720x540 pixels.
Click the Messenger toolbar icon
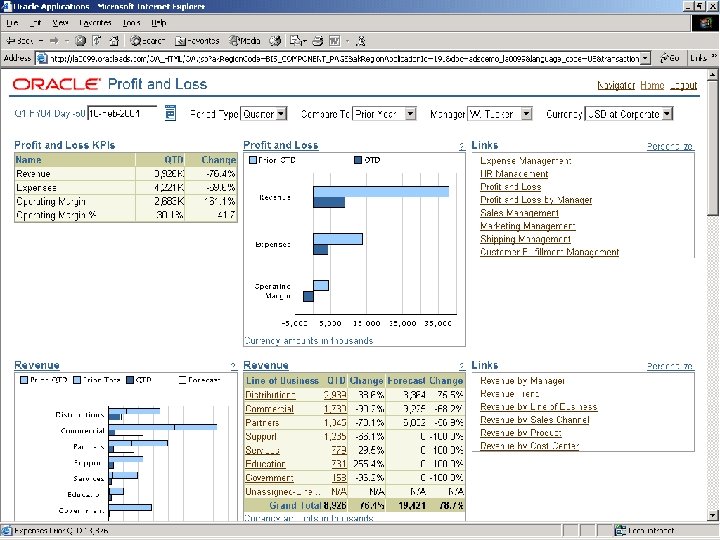click(x=361, y=41)
